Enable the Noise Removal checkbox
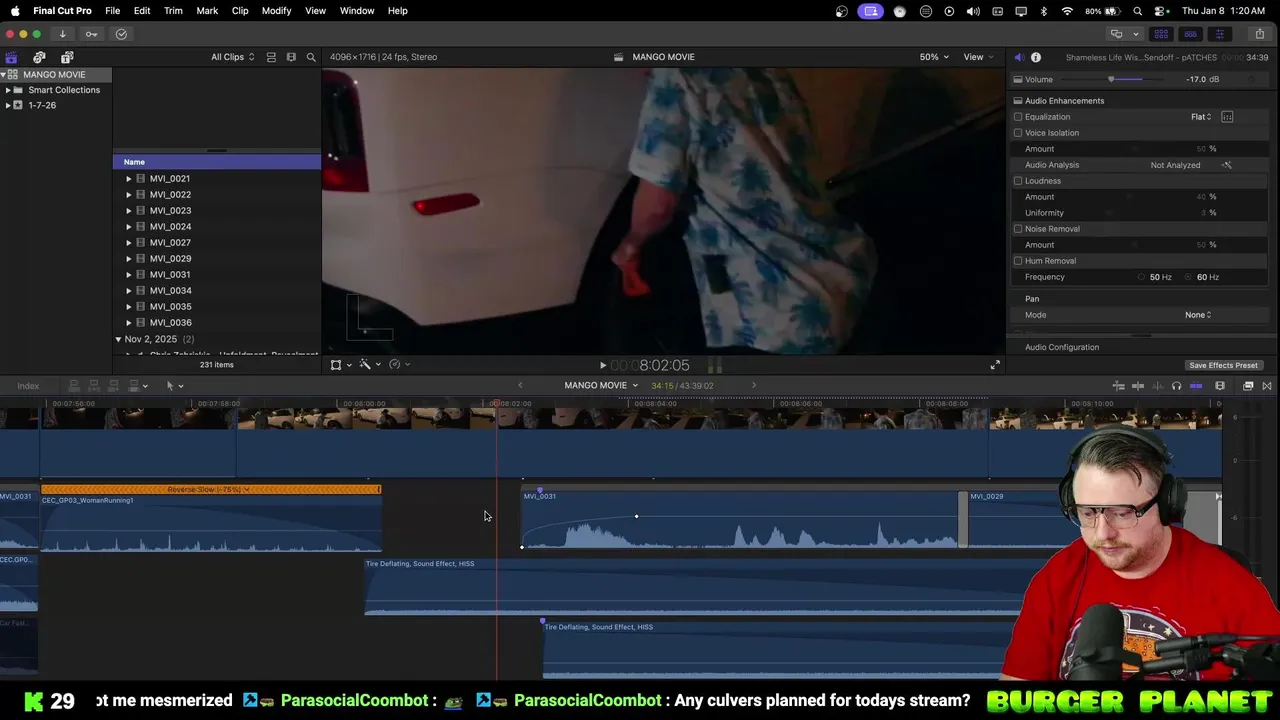Viewport: 1280px width, 720px height. click(x=1018, y=229)
